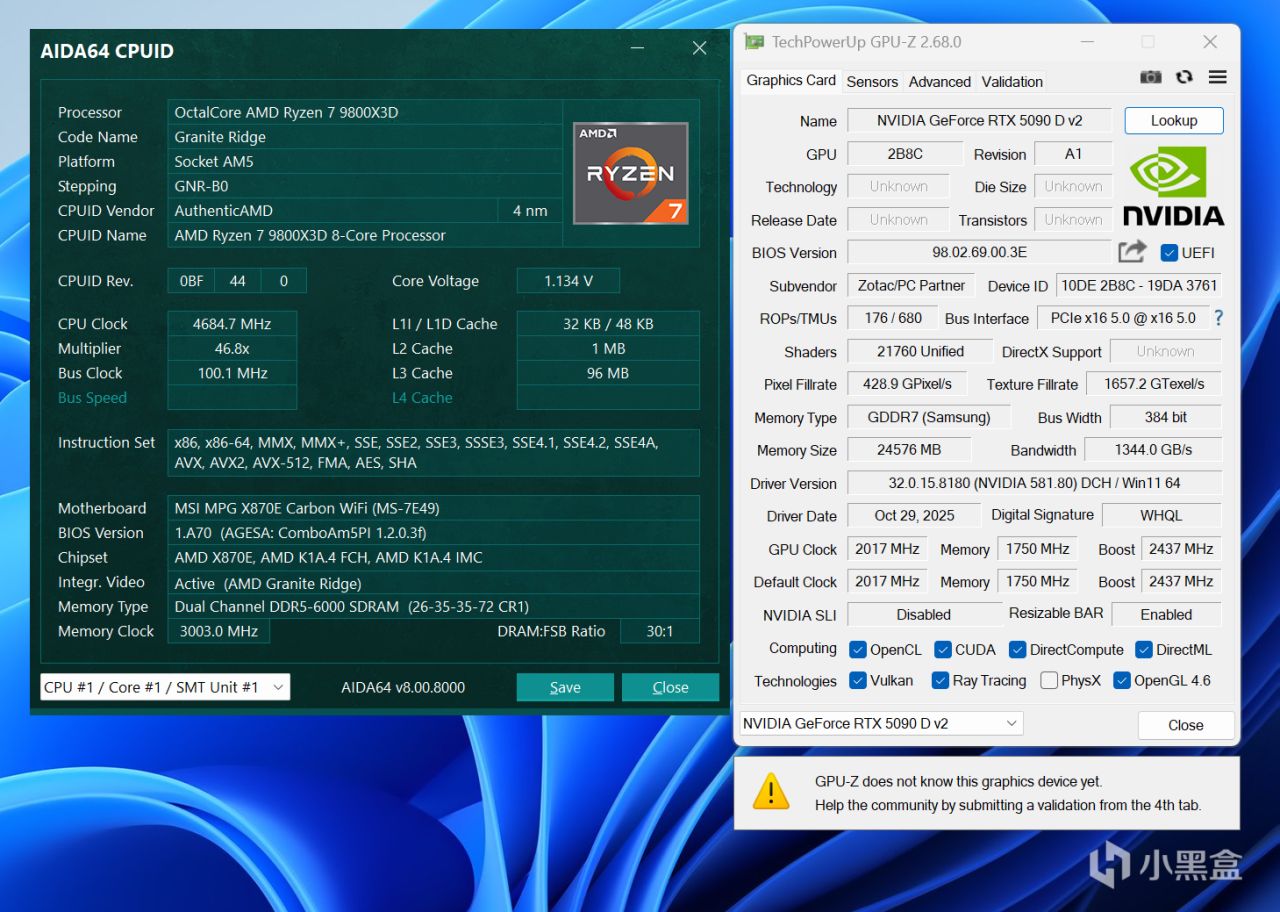Click the CPU Clock value "4684.7 MHz"
The image size is (1280, 912).
[x=232, y=324]
